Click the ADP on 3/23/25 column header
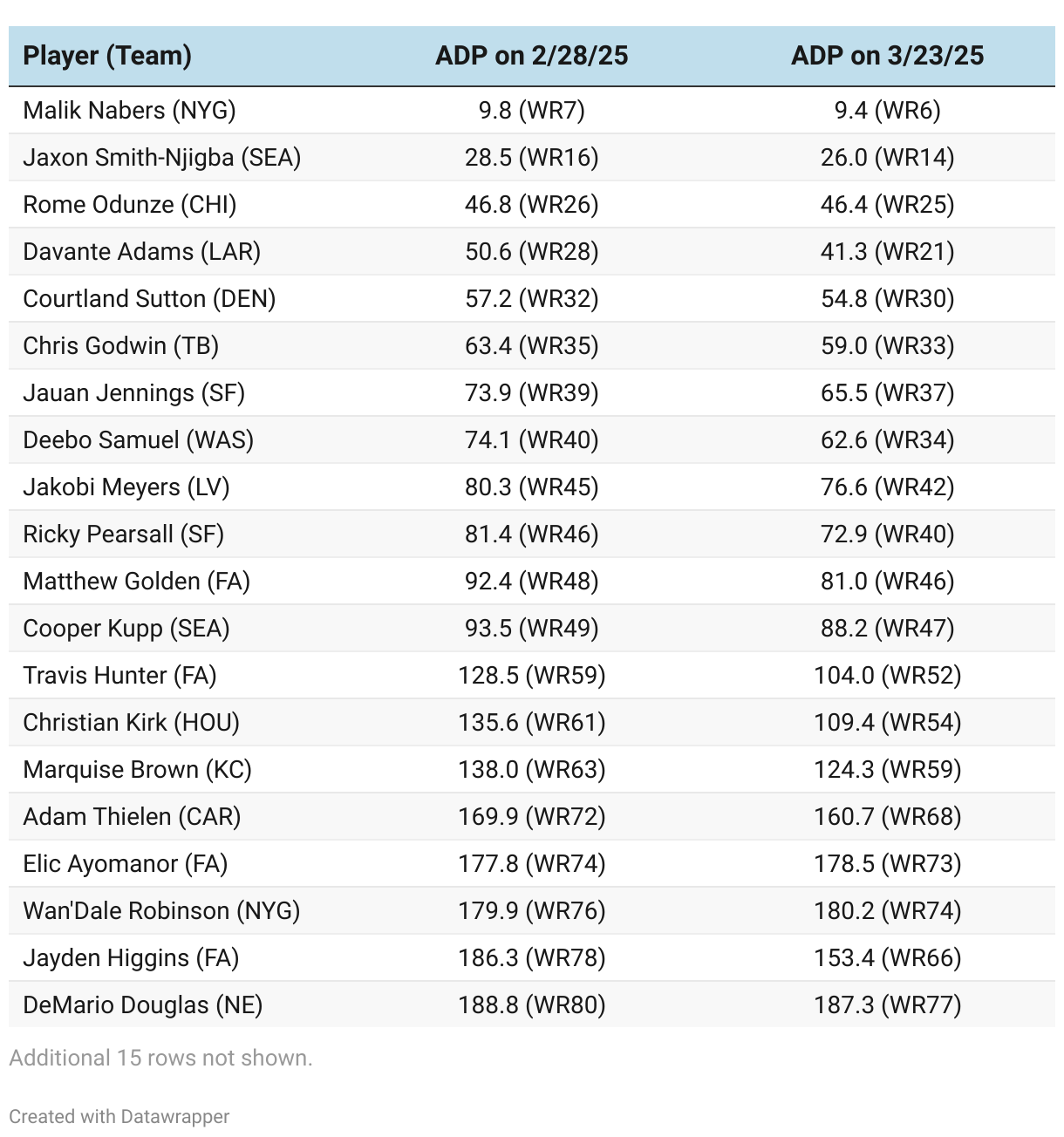 (x=887, y=56)
